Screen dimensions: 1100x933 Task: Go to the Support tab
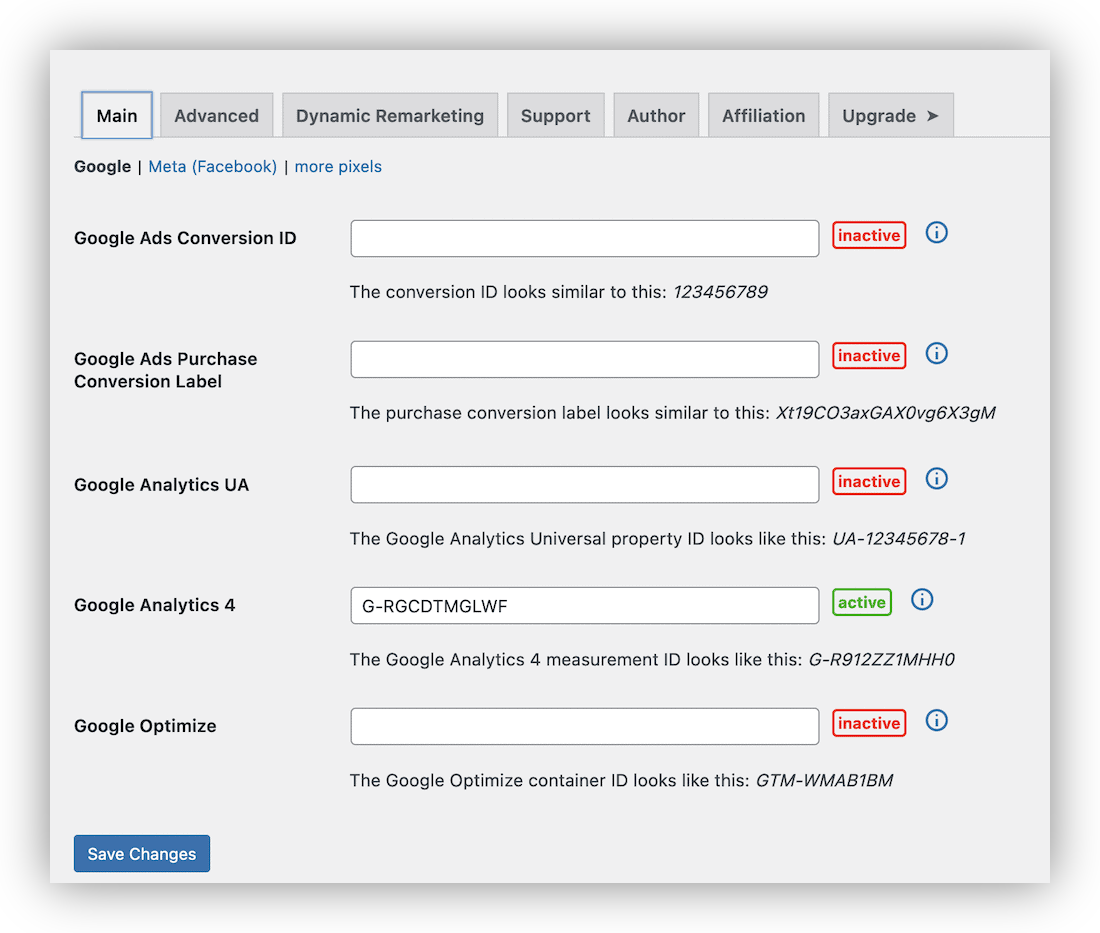pyautogui.click(x=555, y=116)
